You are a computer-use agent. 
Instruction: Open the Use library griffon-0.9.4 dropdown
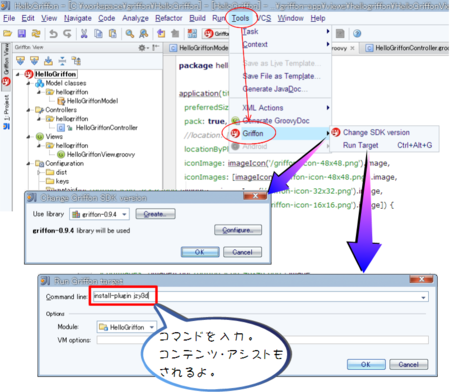[99, 214]
